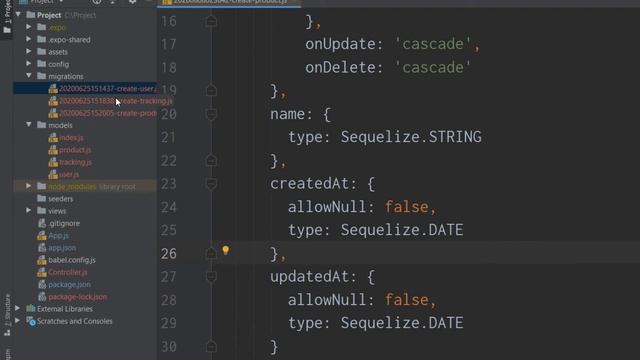Open package.json file

(x=69, y=284)
